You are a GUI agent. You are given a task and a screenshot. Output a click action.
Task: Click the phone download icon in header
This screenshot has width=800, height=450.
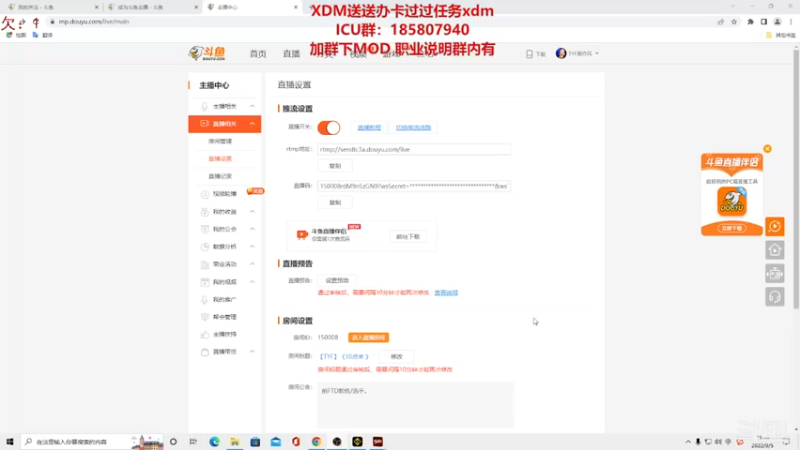529,54
